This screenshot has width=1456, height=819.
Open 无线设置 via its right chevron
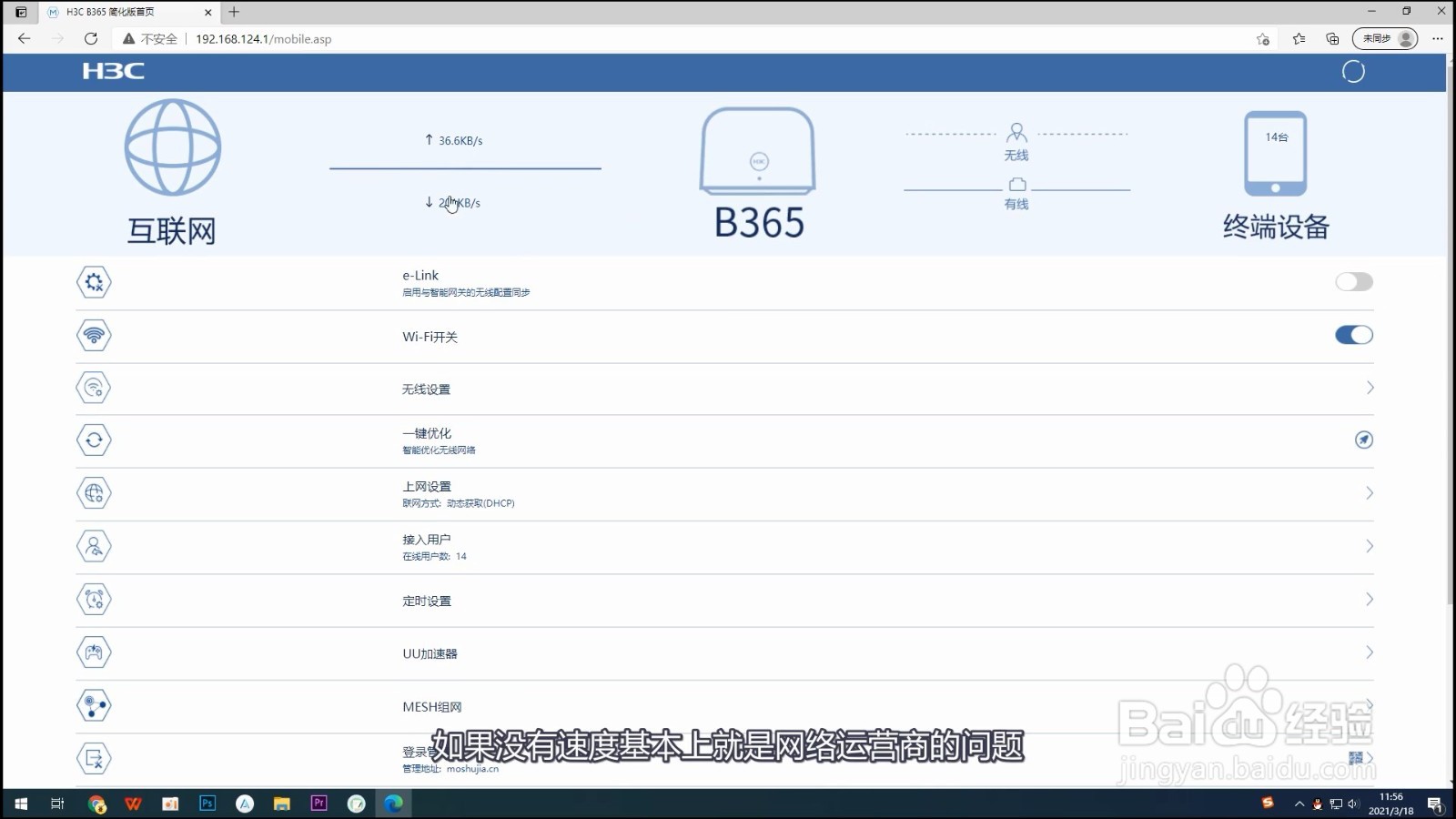[1370, 388]
